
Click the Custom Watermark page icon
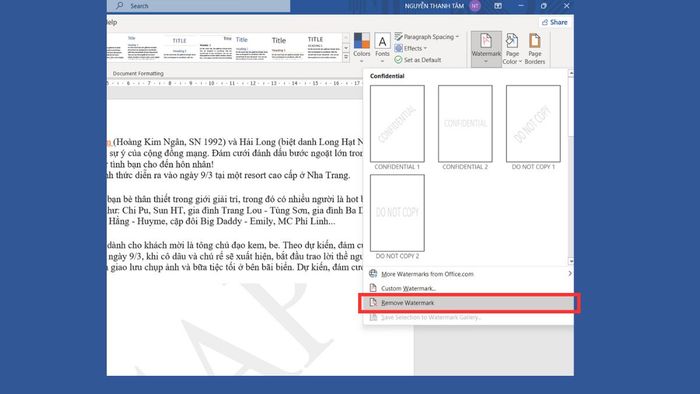373,288
